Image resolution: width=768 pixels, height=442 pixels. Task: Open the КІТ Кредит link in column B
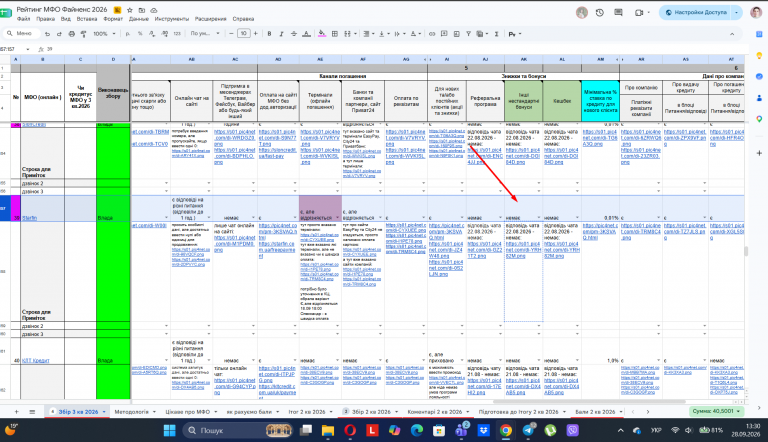[36, 361]
